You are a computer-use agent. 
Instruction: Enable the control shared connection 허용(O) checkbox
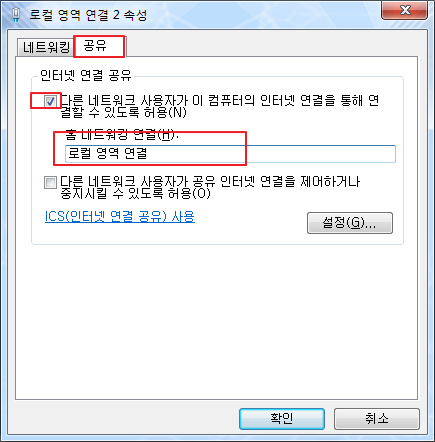tap(50, 182)
